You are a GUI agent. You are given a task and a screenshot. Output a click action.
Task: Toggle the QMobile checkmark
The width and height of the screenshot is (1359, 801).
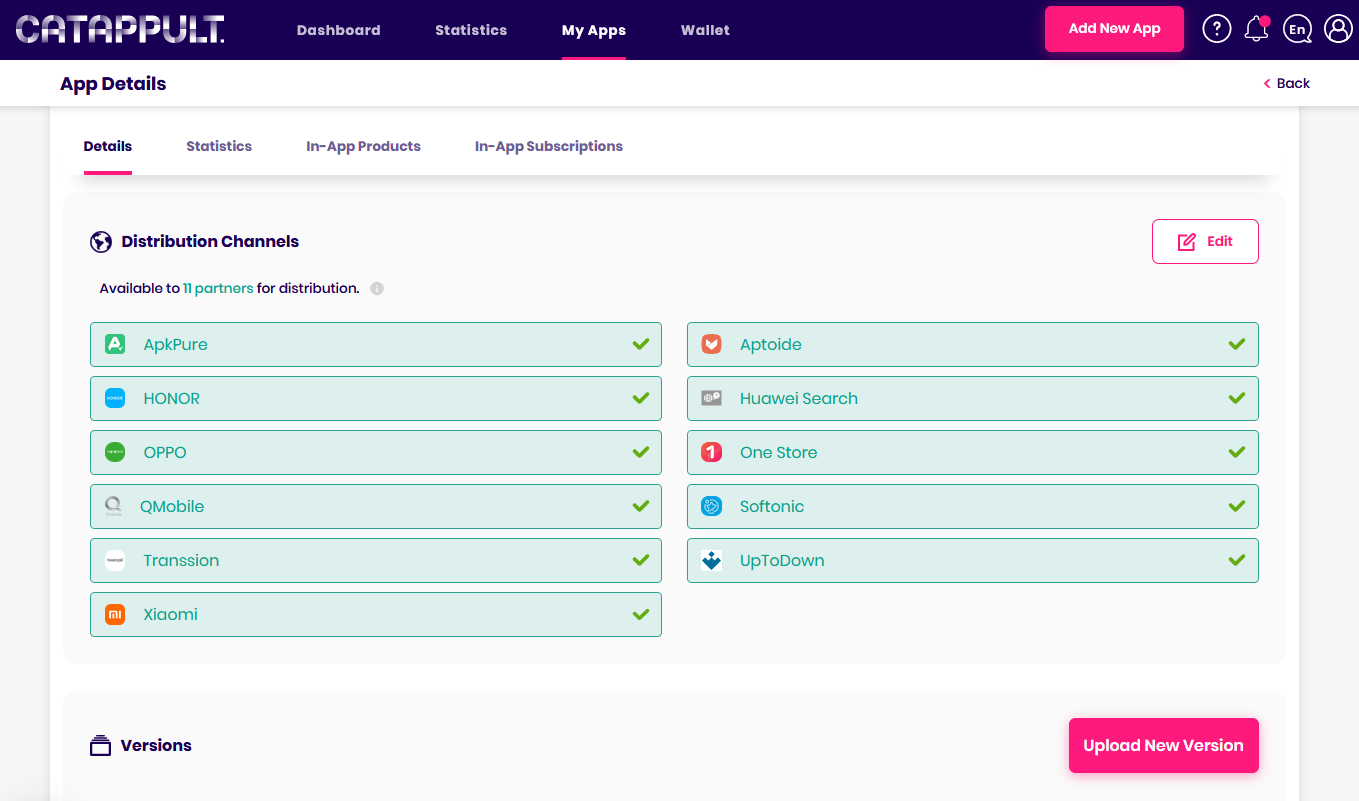(641, 506)
